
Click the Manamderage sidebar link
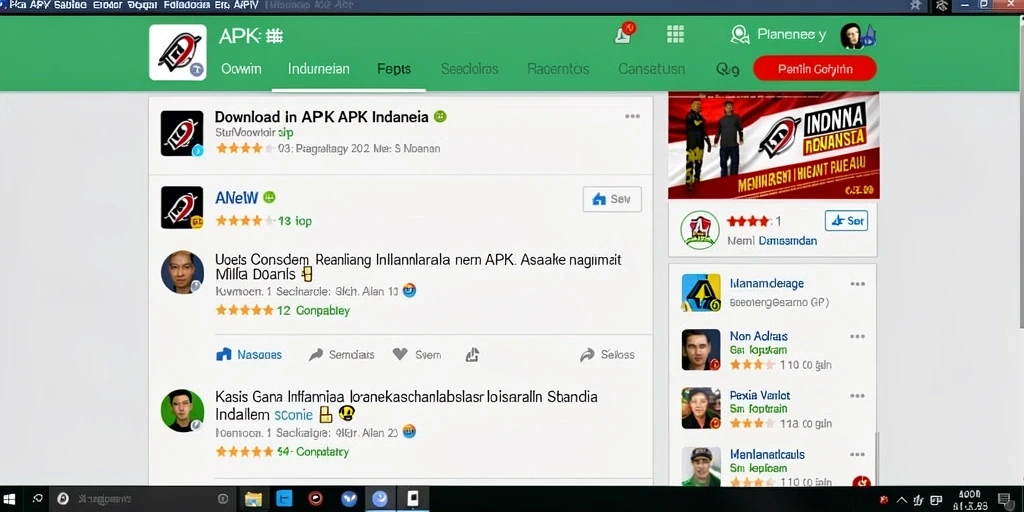pyautogui.click(x=767, y=283)
